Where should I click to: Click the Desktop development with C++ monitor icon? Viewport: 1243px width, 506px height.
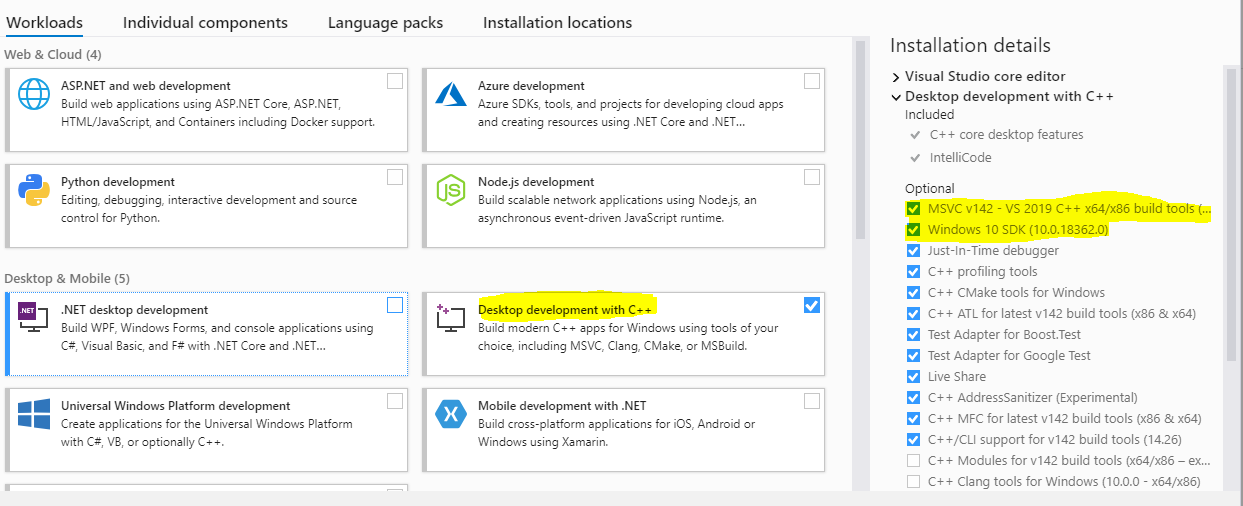(x=451, y=319)
